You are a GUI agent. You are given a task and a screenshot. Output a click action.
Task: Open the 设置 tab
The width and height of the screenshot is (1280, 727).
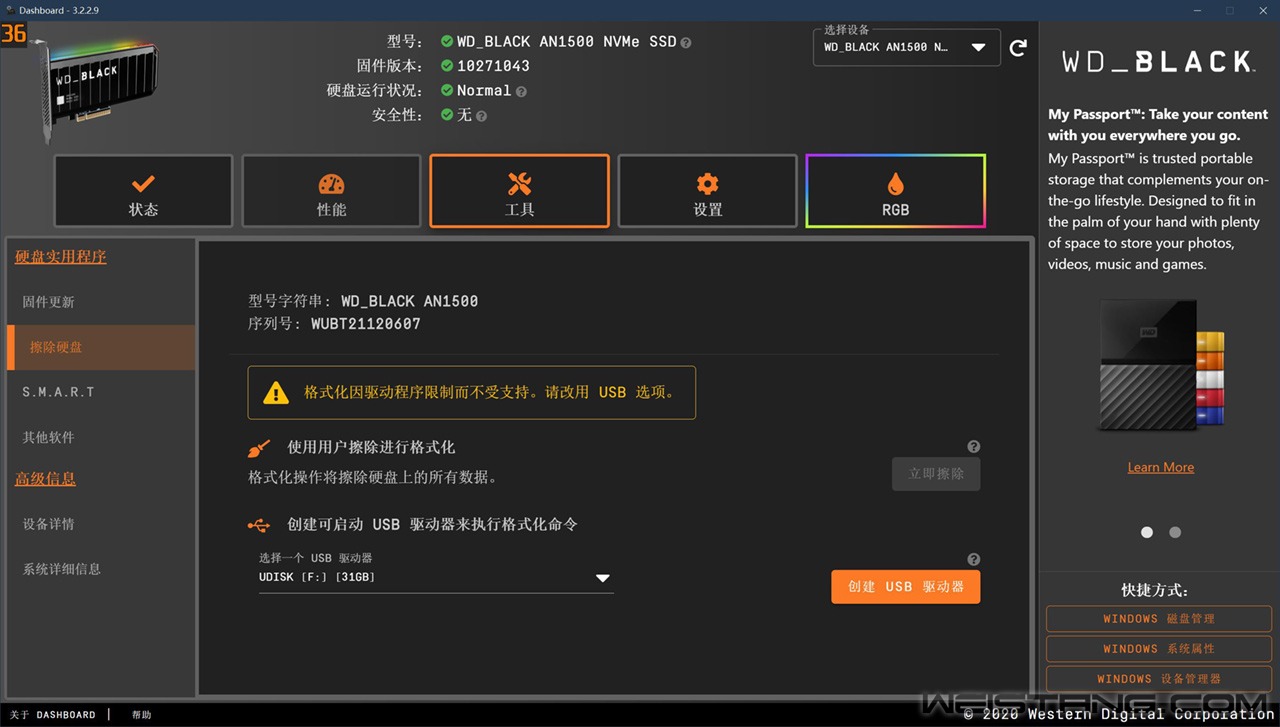click(x=707, y=191)
